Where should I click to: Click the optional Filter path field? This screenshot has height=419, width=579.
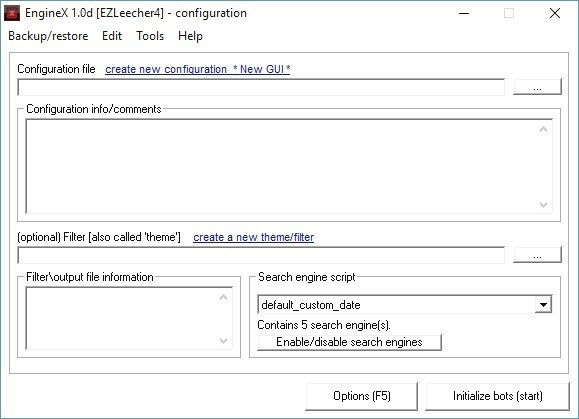click(261, 255)
